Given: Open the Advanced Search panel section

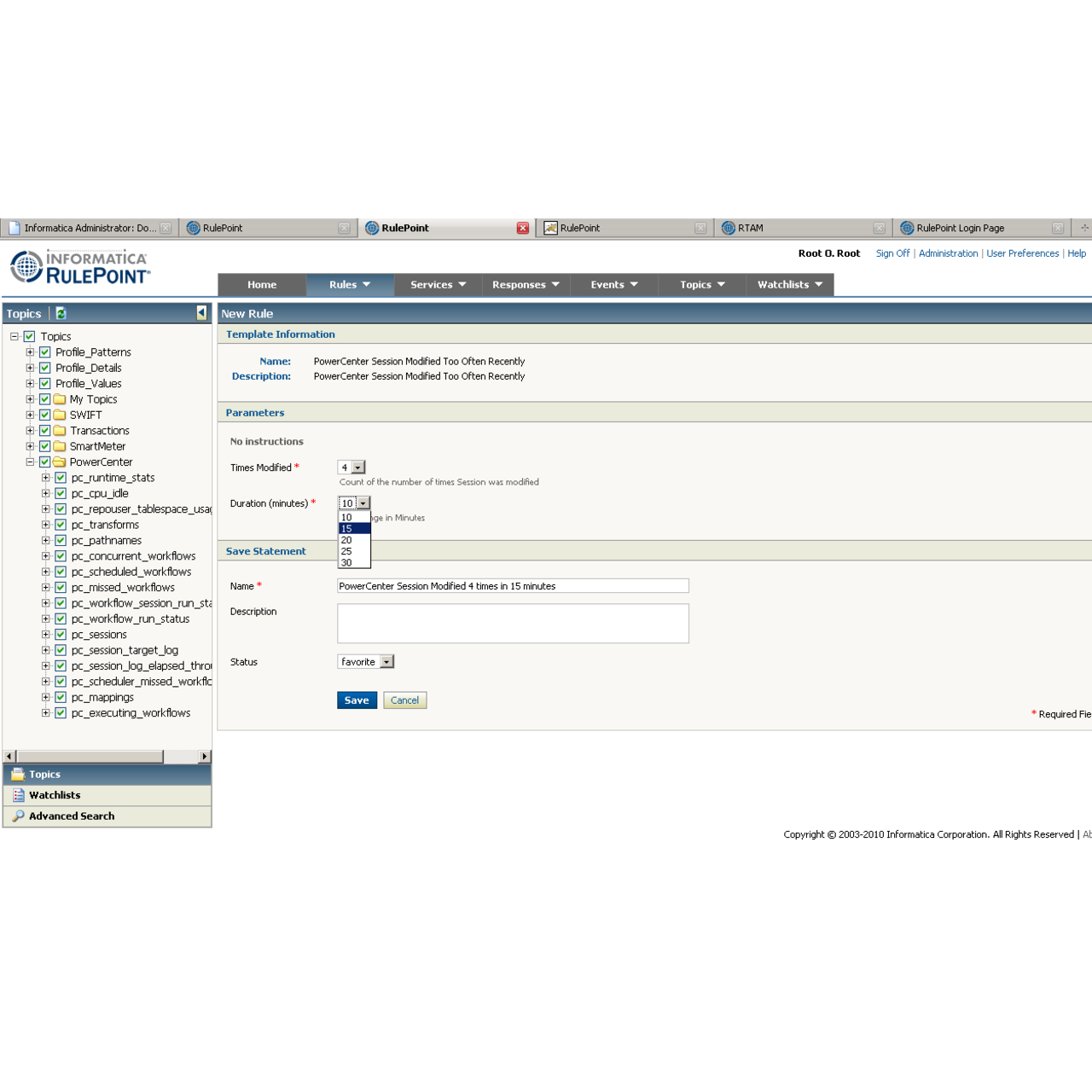Looking at the screenshot, I should (x=107, y=816).
